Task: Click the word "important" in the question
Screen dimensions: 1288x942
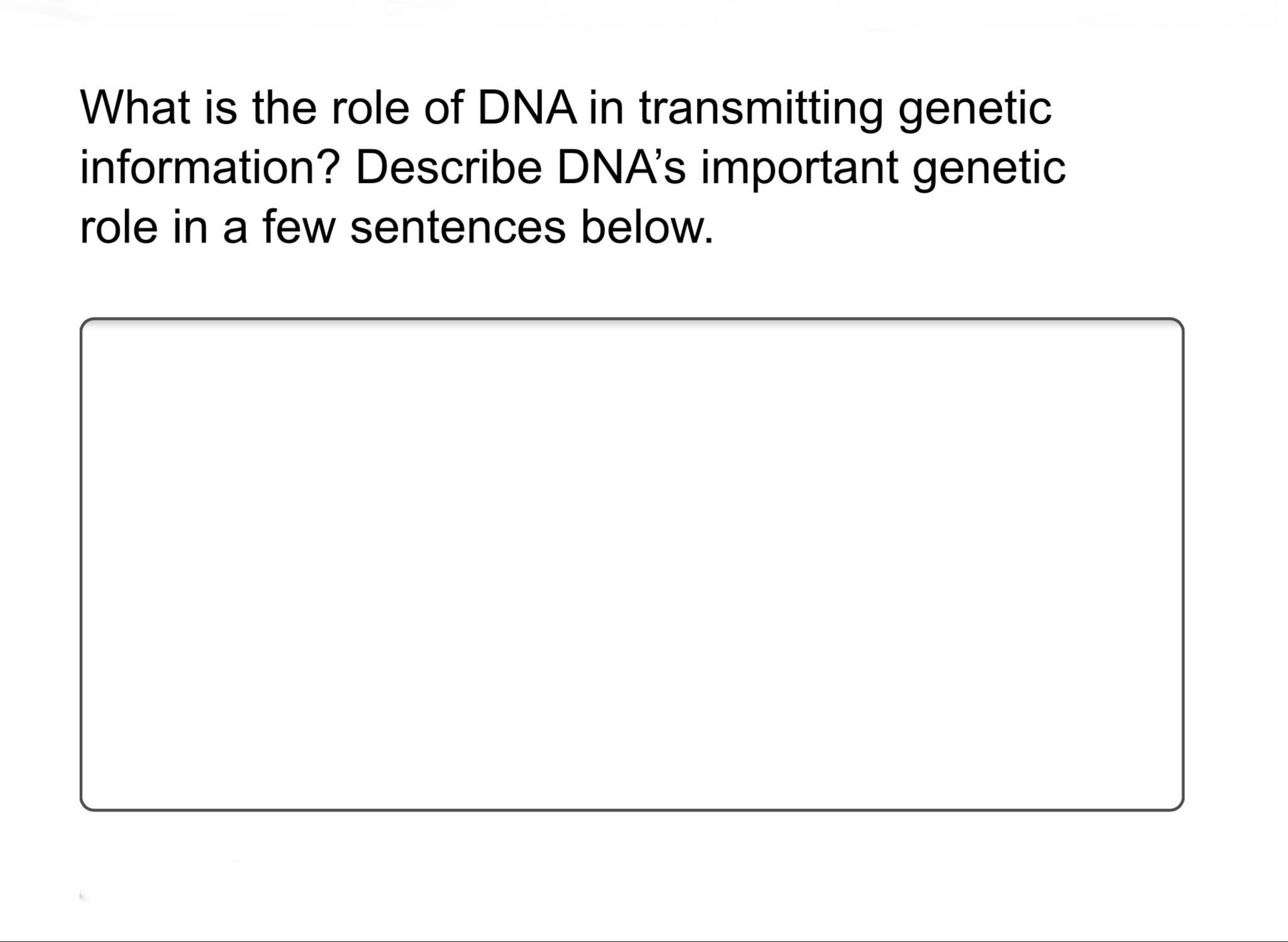Action: (x=799, y=167)
